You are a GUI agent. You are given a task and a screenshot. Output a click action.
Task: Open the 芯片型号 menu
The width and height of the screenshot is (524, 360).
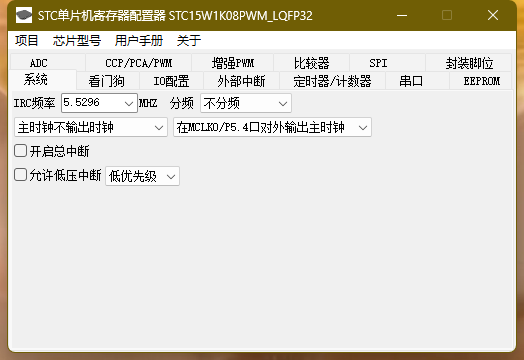point(77,41)
